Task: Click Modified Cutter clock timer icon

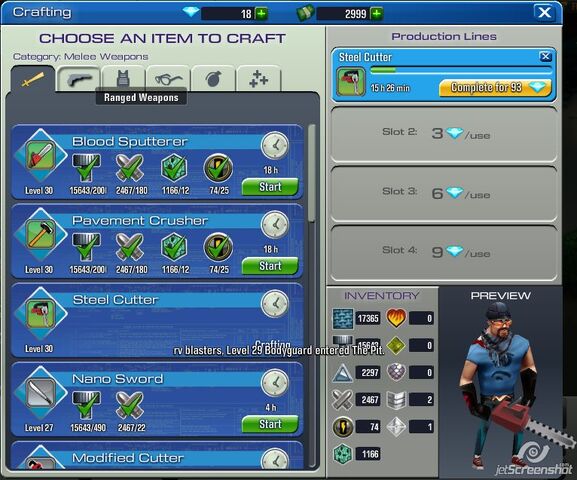Action: point(275,459)
